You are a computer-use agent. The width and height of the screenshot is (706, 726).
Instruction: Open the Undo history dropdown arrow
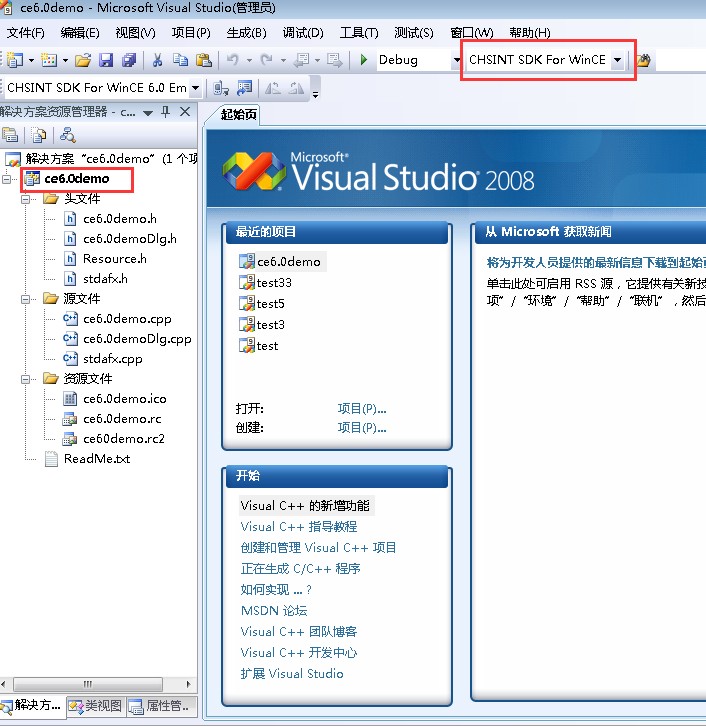click(x=249, y=60)
